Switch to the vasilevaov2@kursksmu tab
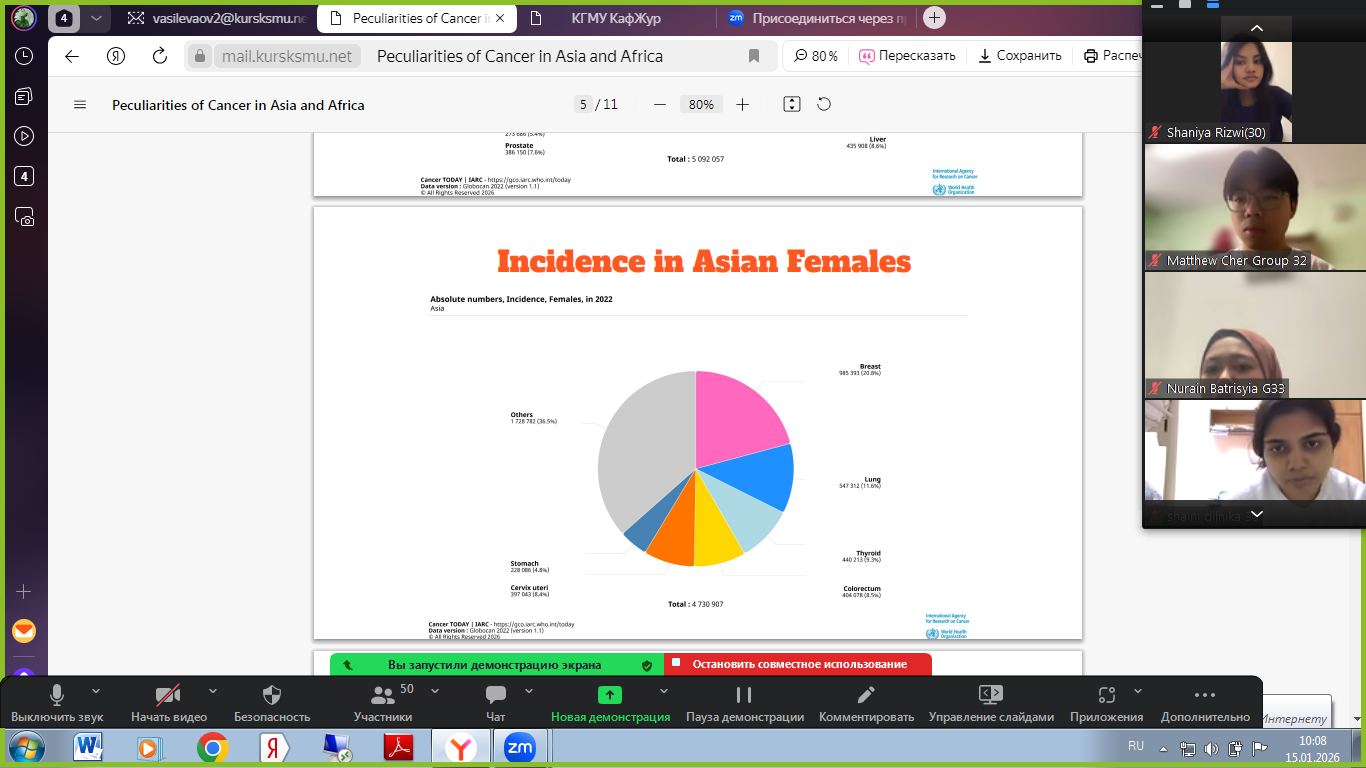This screenshot has width=1366, height=768. tap(216, 18)
